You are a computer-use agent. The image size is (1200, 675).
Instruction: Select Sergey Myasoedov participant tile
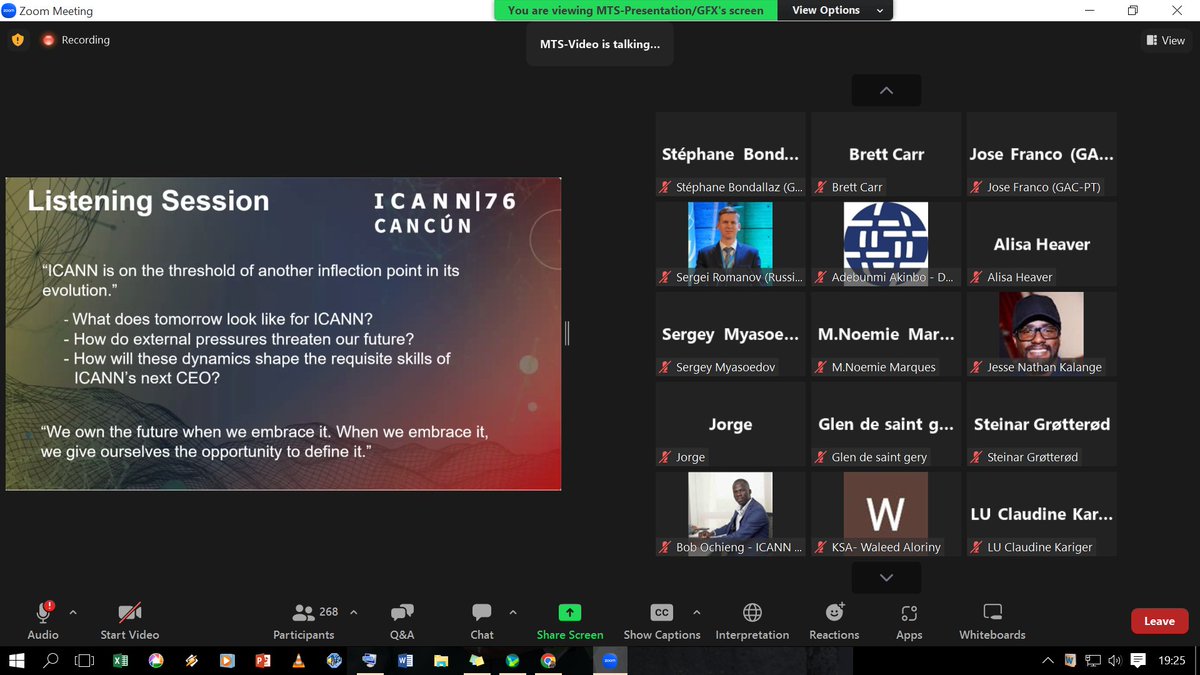[730, 334]
